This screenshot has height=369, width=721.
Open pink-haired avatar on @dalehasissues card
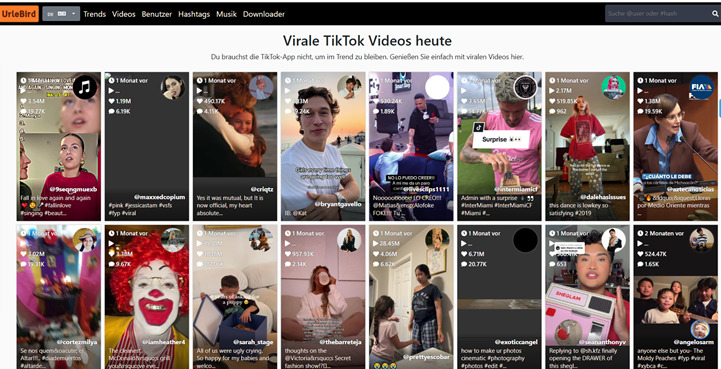tap(614, 87)
